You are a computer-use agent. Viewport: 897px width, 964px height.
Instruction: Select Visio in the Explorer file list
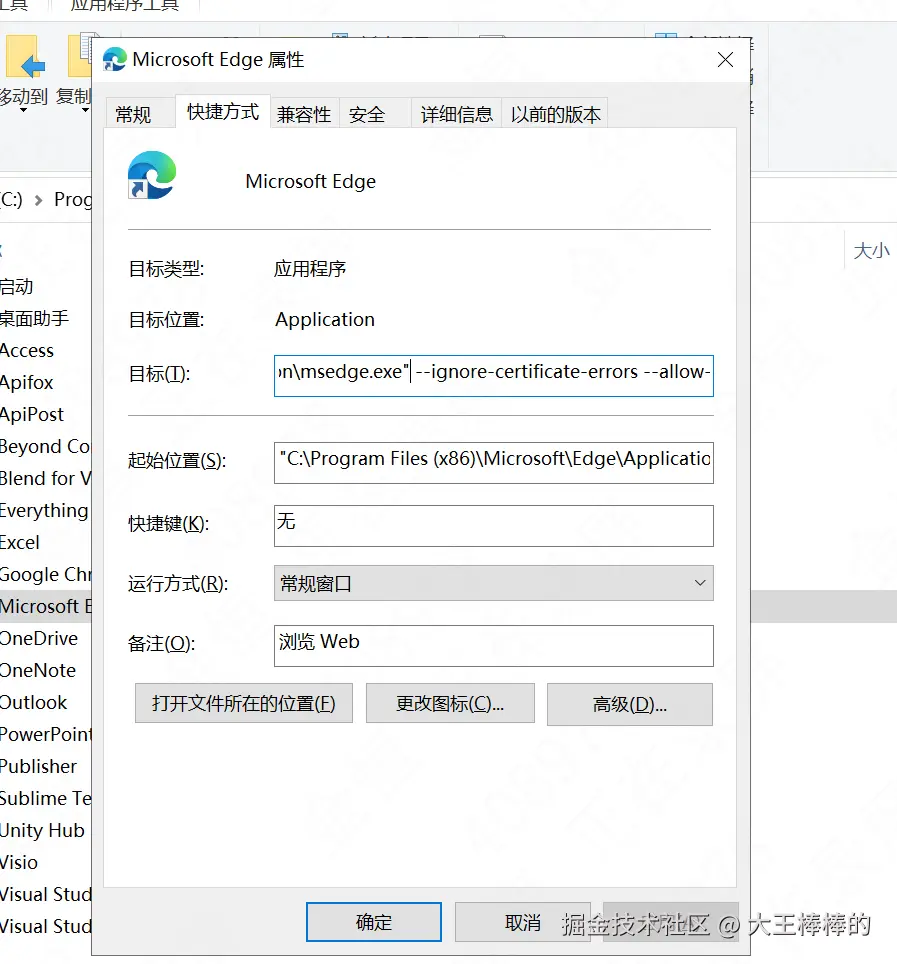tap(18, 862)
